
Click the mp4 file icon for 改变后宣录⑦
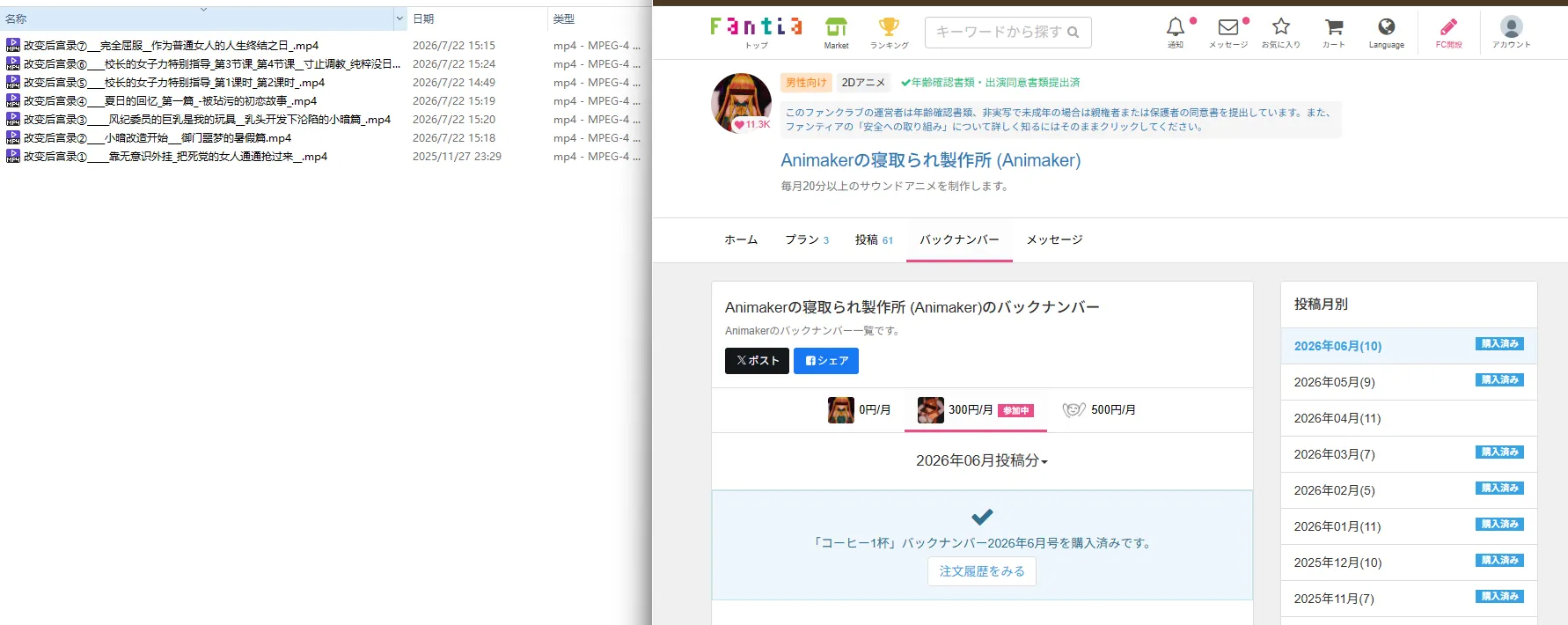[13, 45]
